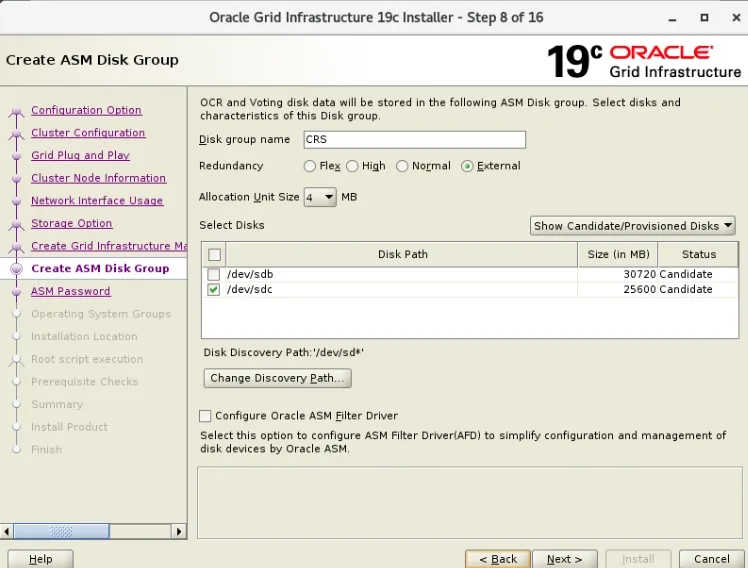This screenshot has width=748, height=568.
Task: Click the active step marker for Create ASM Disk Group
Action: (x=17, y=269)
